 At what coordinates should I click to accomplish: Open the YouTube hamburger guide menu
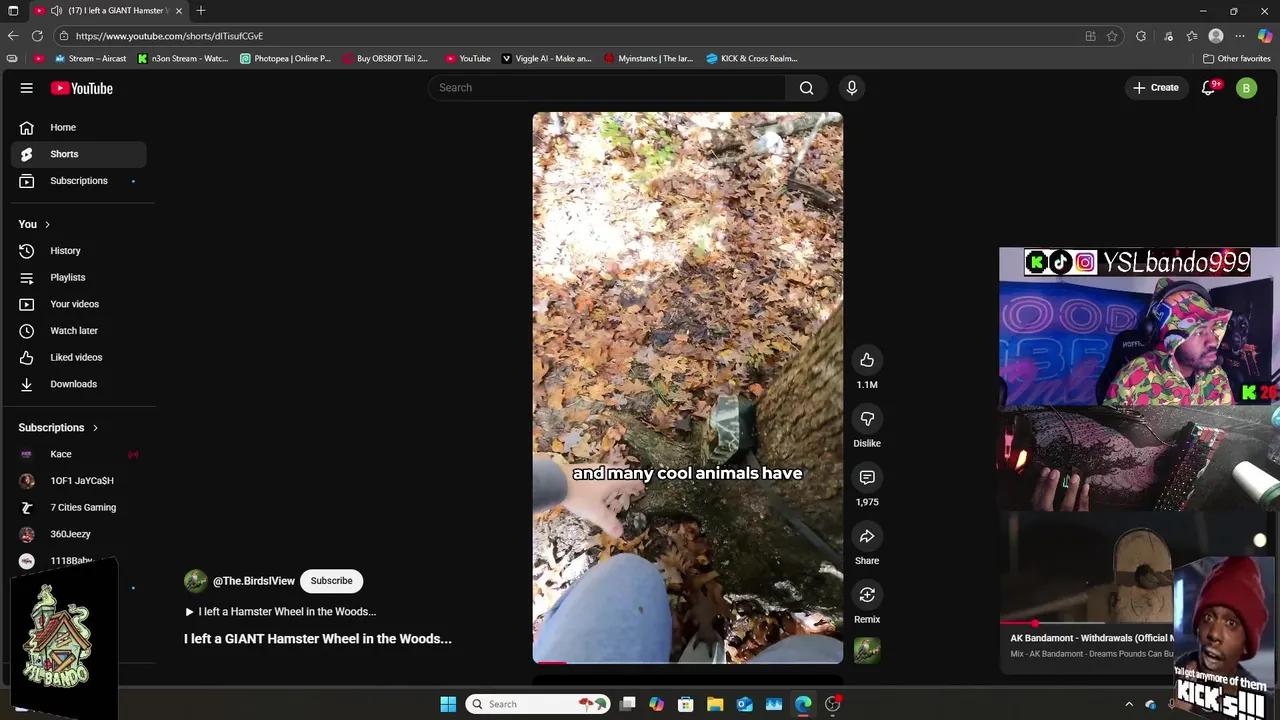pos(27,88)
